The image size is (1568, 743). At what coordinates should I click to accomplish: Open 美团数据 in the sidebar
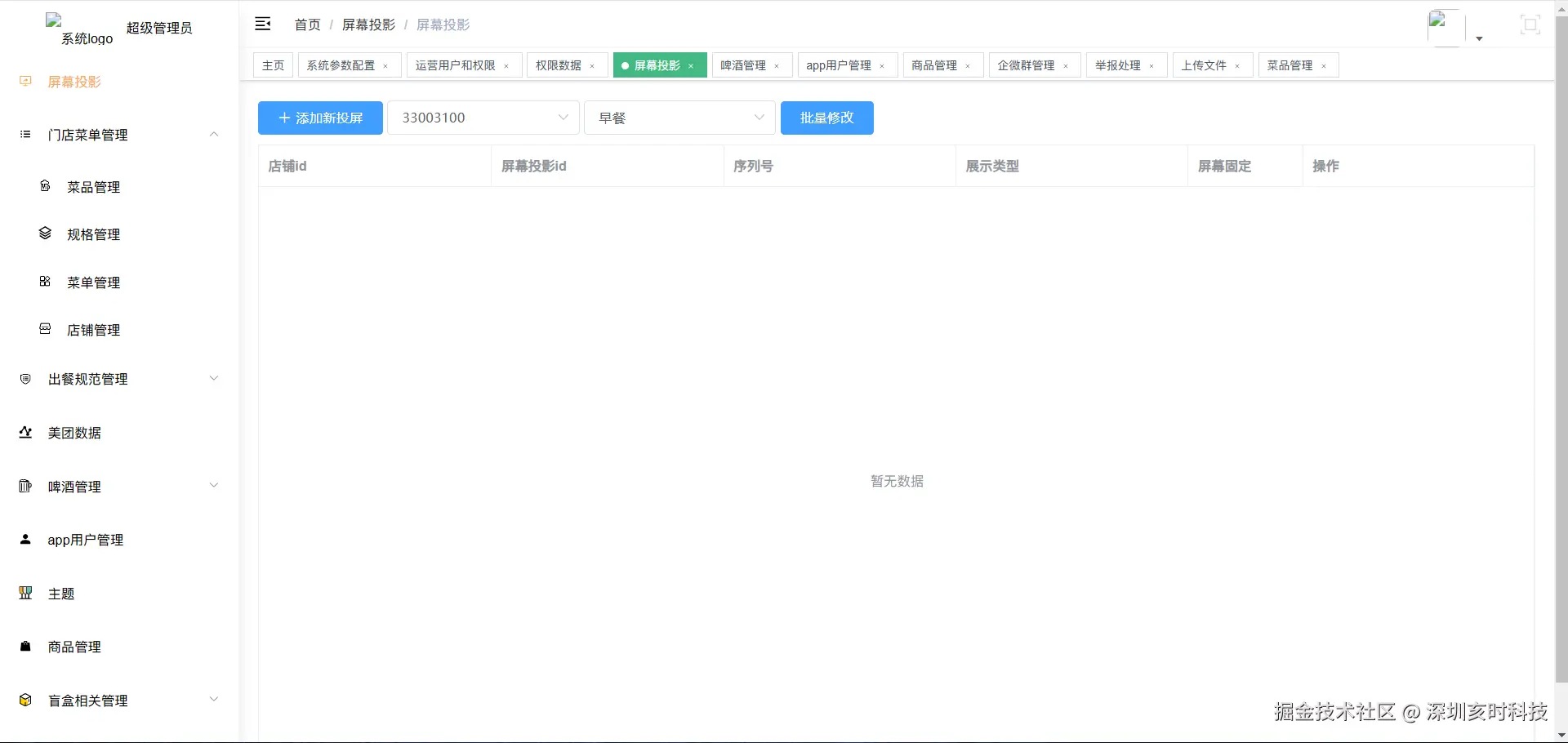[119, 433]
